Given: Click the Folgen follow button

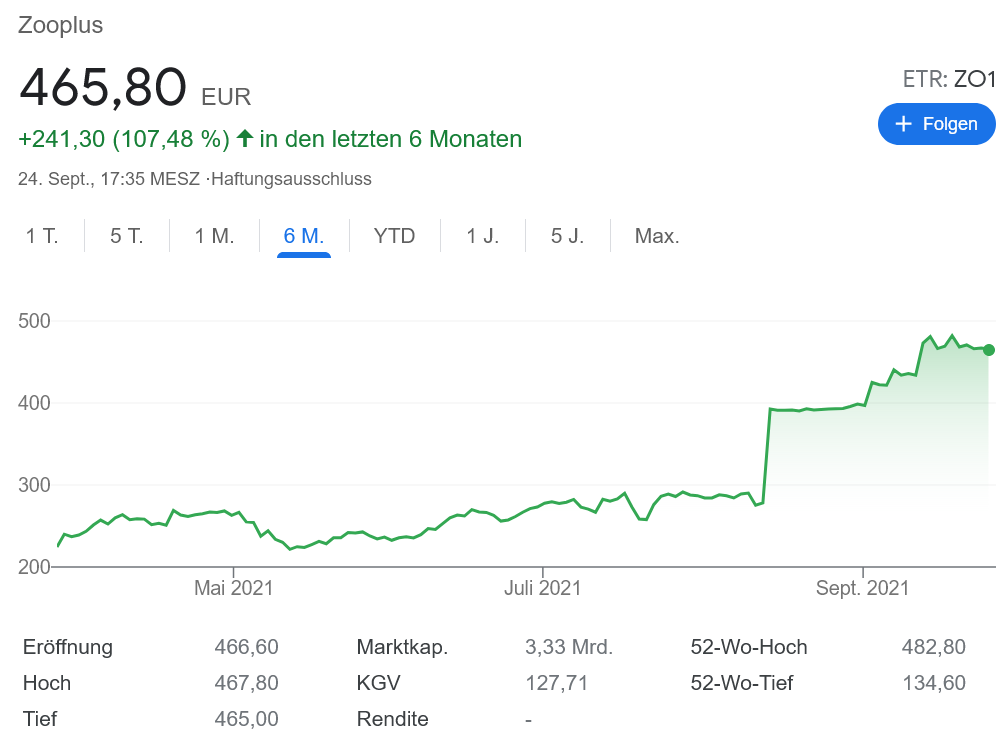Looking at the screenshot, I should point(936,124).
